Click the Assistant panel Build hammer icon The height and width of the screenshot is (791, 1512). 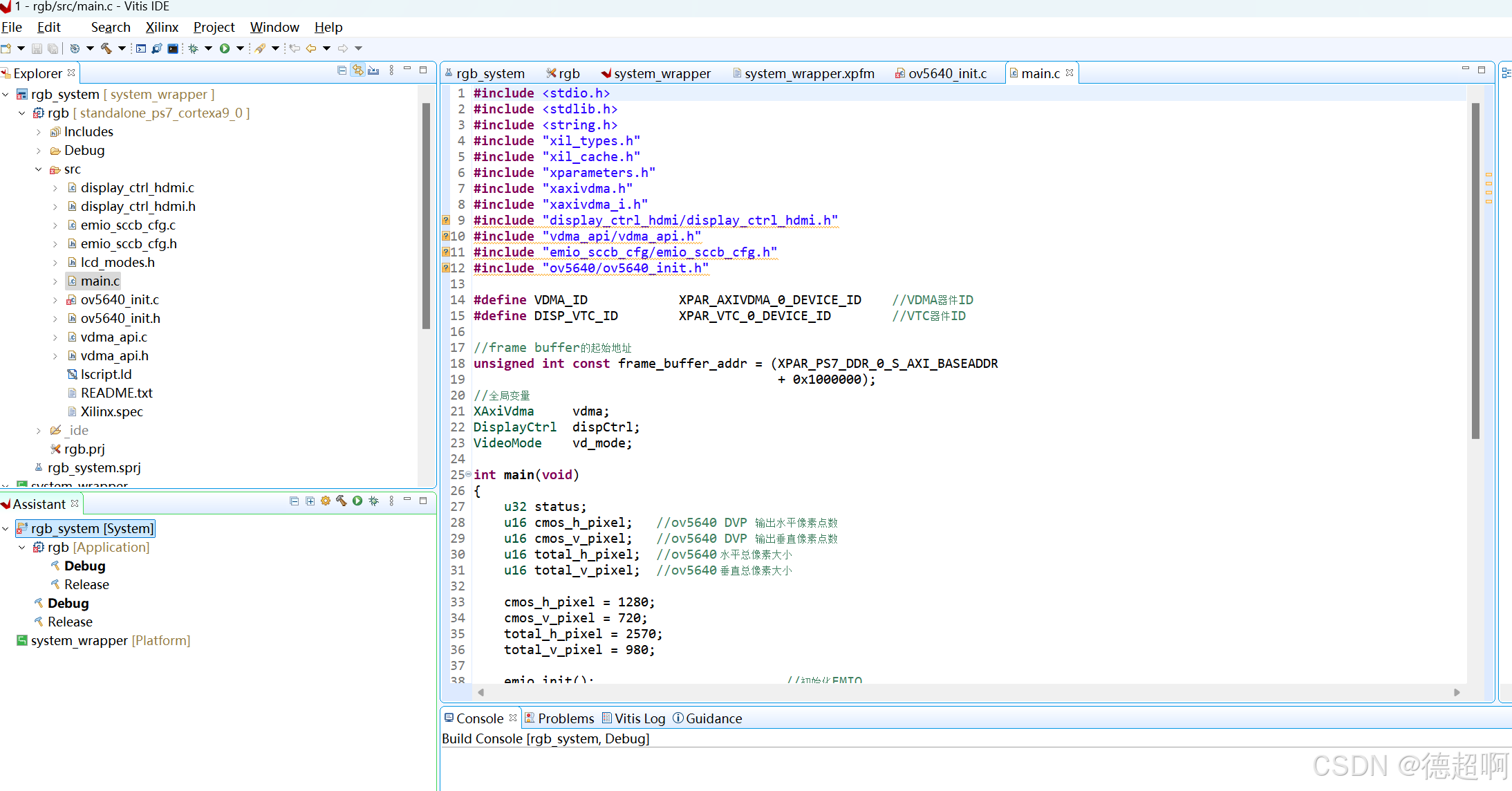pos(342,501)
